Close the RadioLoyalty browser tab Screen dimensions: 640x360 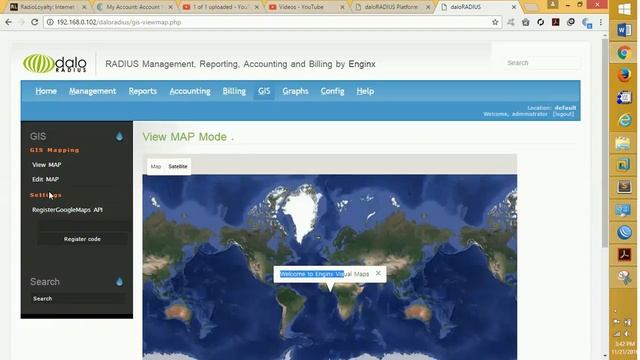click(x=84, y=7)
